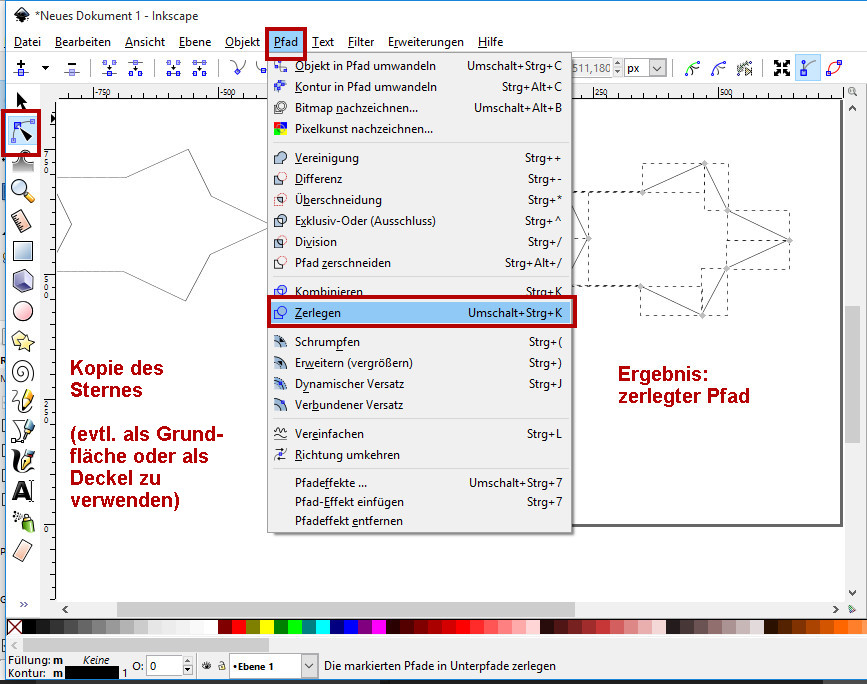Screen dimensions: 867x684
Task: Open the Bearbeiten menu
Action: [x=82, y=42]
